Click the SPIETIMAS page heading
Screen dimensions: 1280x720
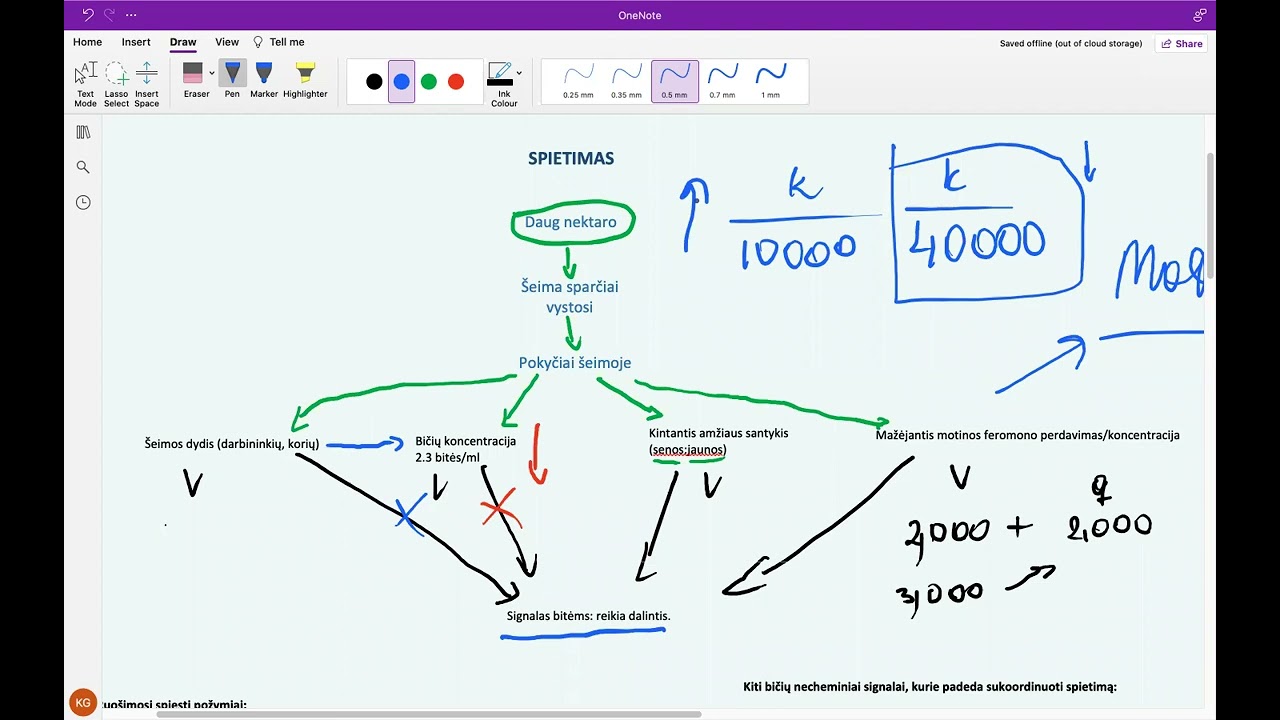tap(571, 158)
